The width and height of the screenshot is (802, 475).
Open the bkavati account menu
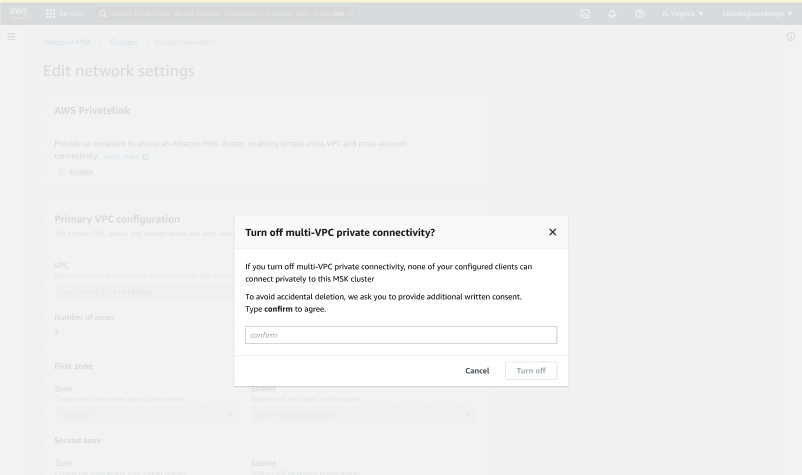pos(757,14)
